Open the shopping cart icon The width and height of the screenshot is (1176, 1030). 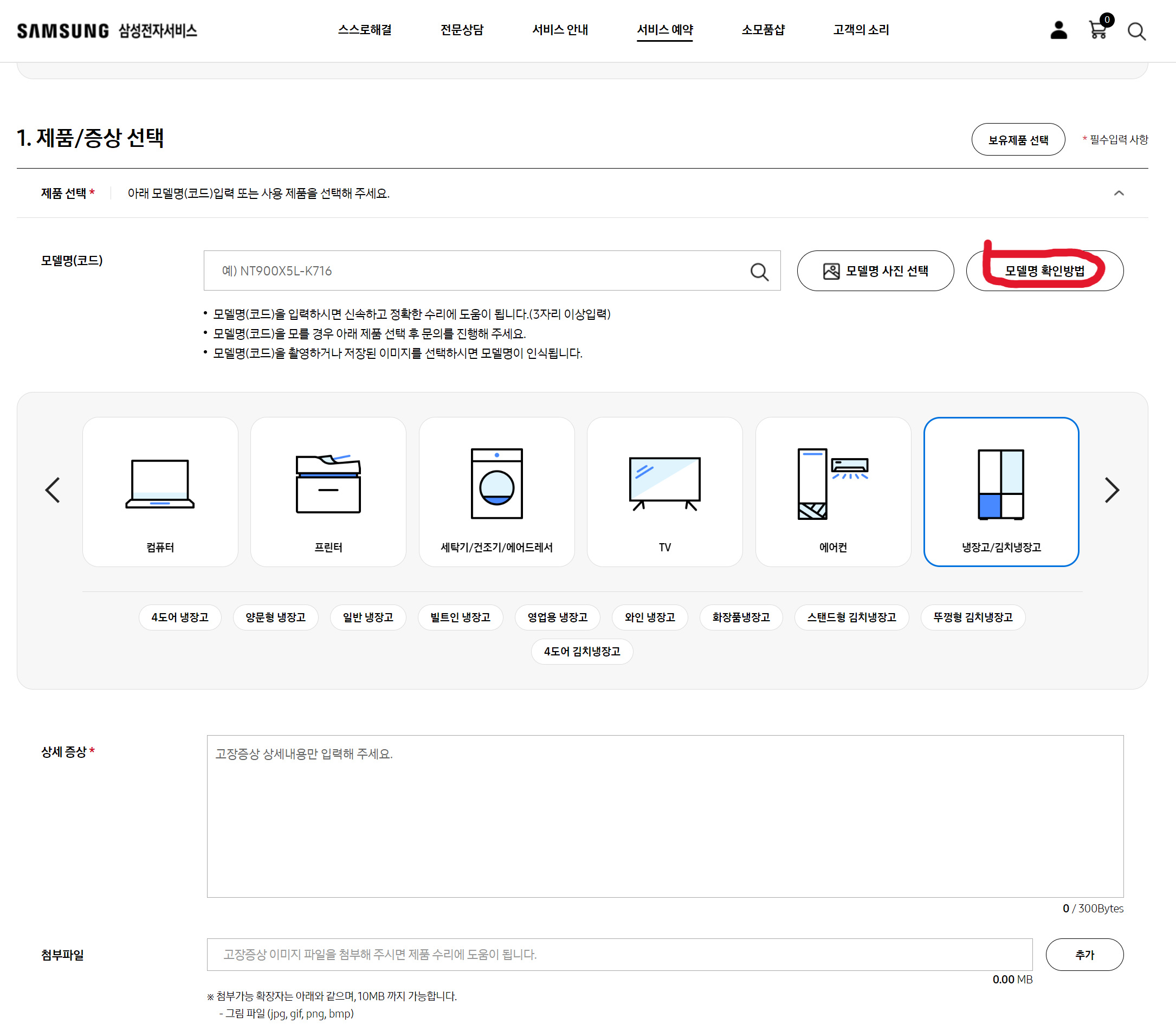click(1097, 30)
